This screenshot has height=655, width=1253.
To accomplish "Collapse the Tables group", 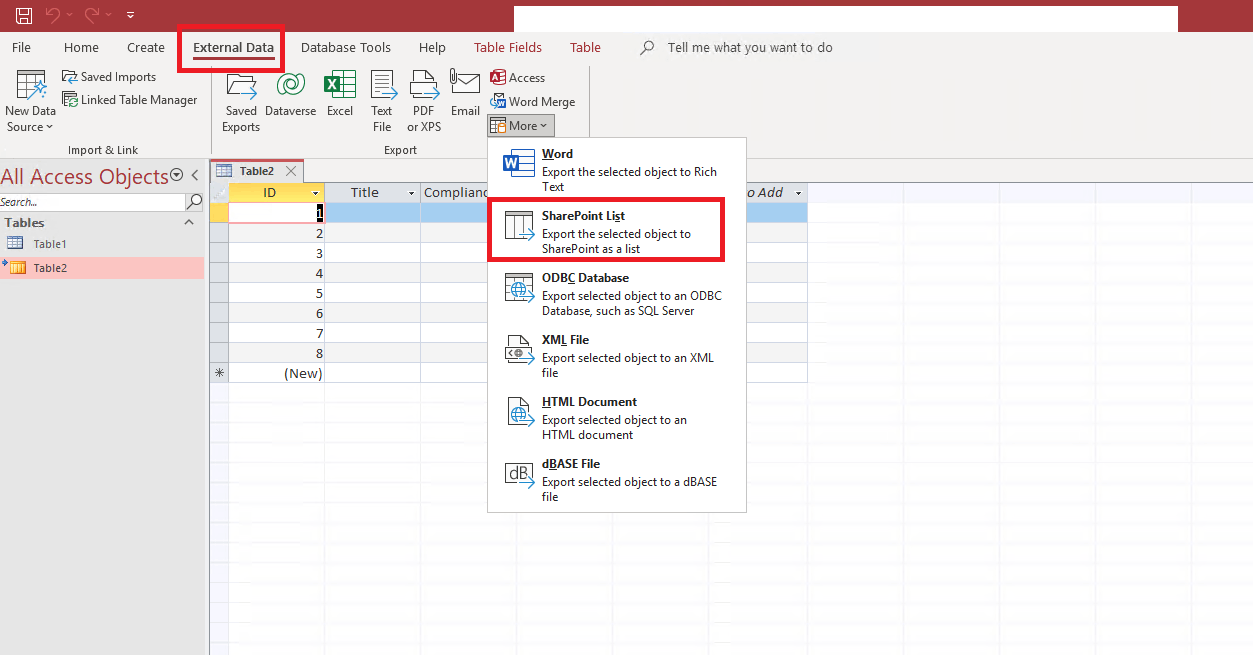I will coord(189,222).
